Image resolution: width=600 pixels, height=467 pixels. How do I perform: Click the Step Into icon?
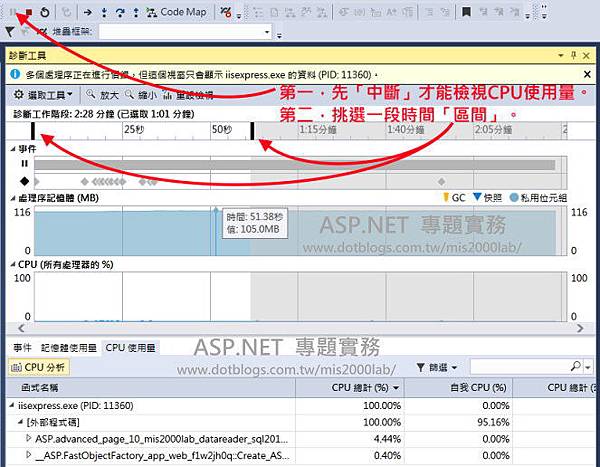(104, 13)
